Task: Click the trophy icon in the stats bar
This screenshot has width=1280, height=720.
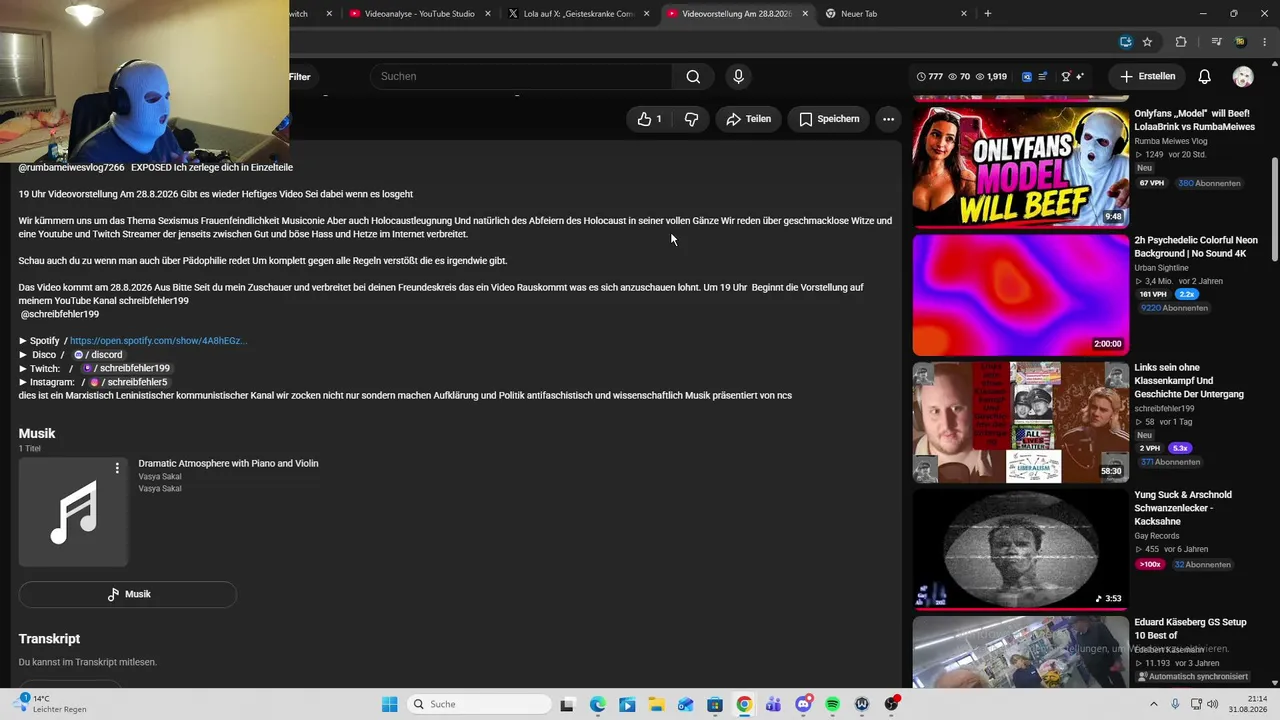Action: point(1066,77)
